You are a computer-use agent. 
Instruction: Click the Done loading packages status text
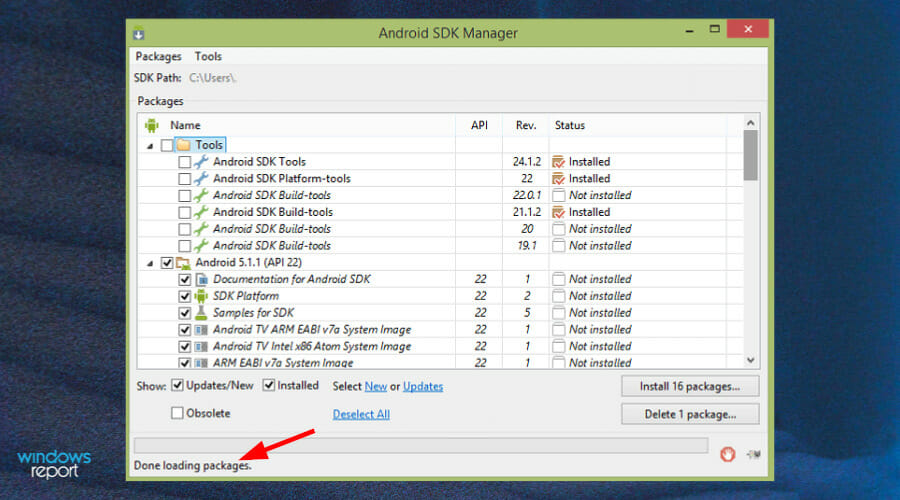(193, 465)
